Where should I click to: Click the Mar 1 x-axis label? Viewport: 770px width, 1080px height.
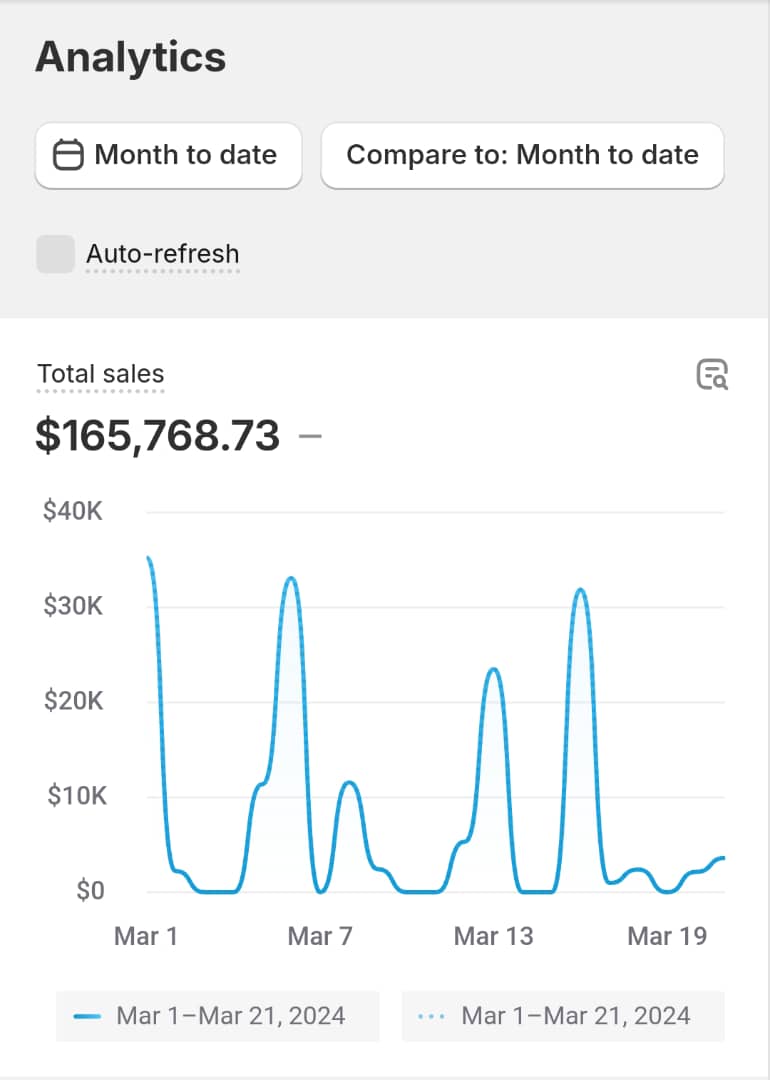pyautogui.click(x=146, y=936)
